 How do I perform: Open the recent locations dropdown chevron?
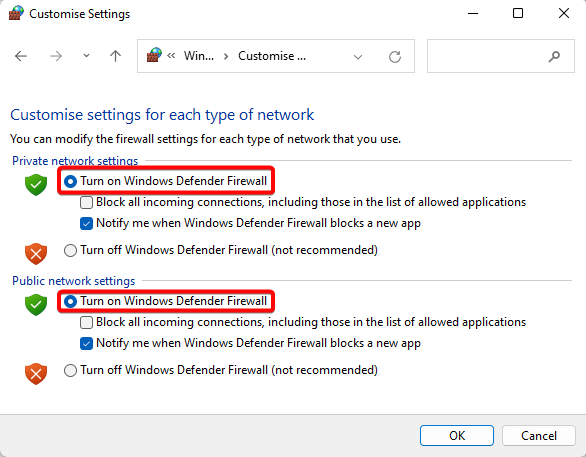tap(86, 56)
